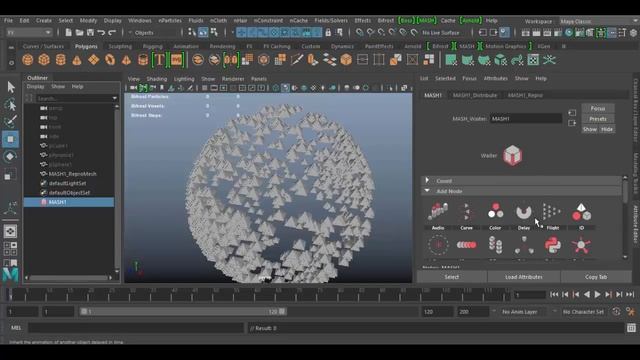
Task: Add the MASH Flight node
Action: (552, 212)
